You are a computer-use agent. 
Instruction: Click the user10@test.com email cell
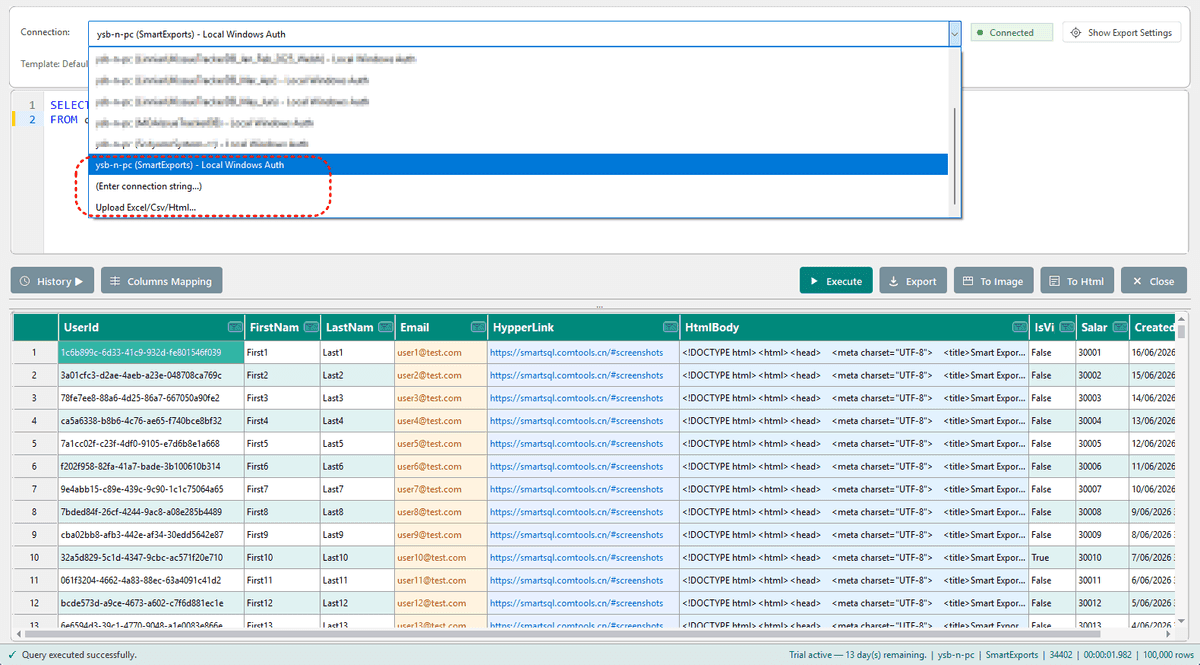coord(440,557)
